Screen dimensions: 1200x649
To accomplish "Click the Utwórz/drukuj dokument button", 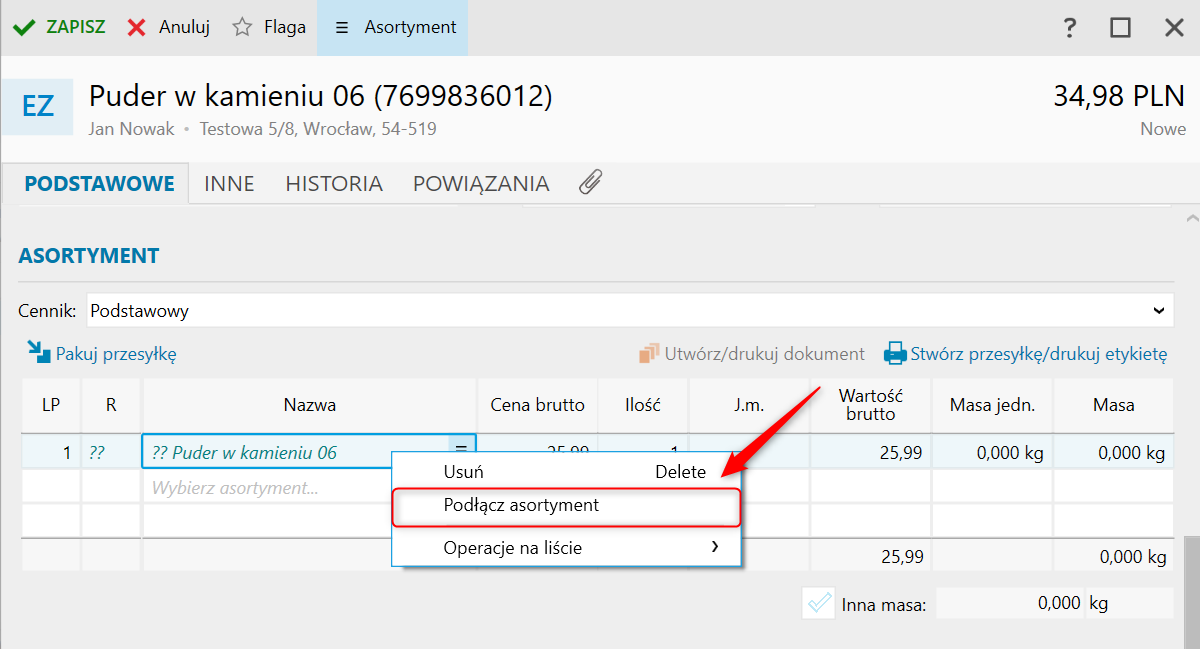I will [x=752, y=354].
